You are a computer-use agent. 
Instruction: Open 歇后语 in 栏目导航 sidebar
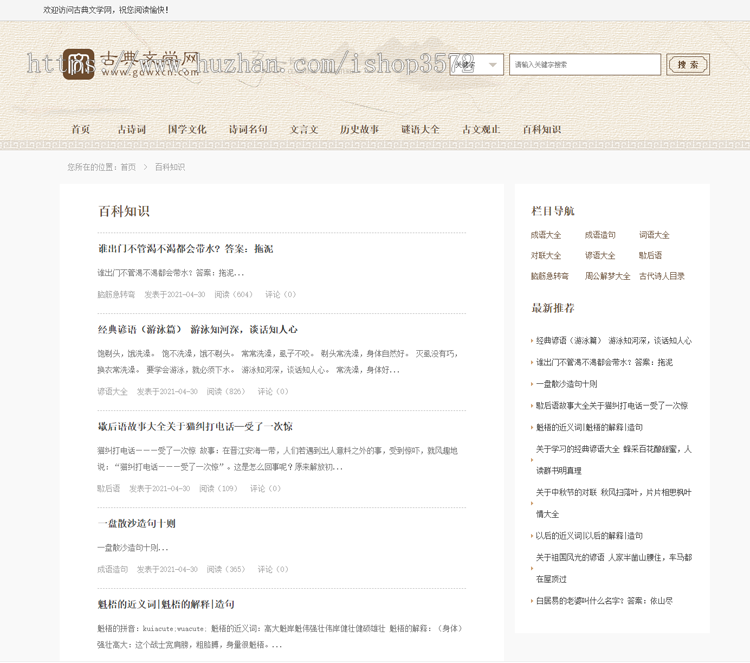(x=651, y=255)
